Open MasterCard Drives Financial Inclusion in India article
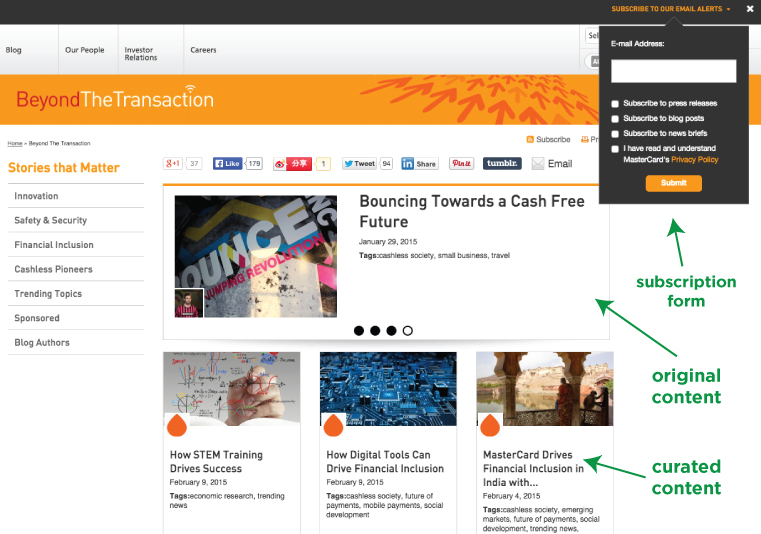The image size is (761, 534). (x=533, y=468)
